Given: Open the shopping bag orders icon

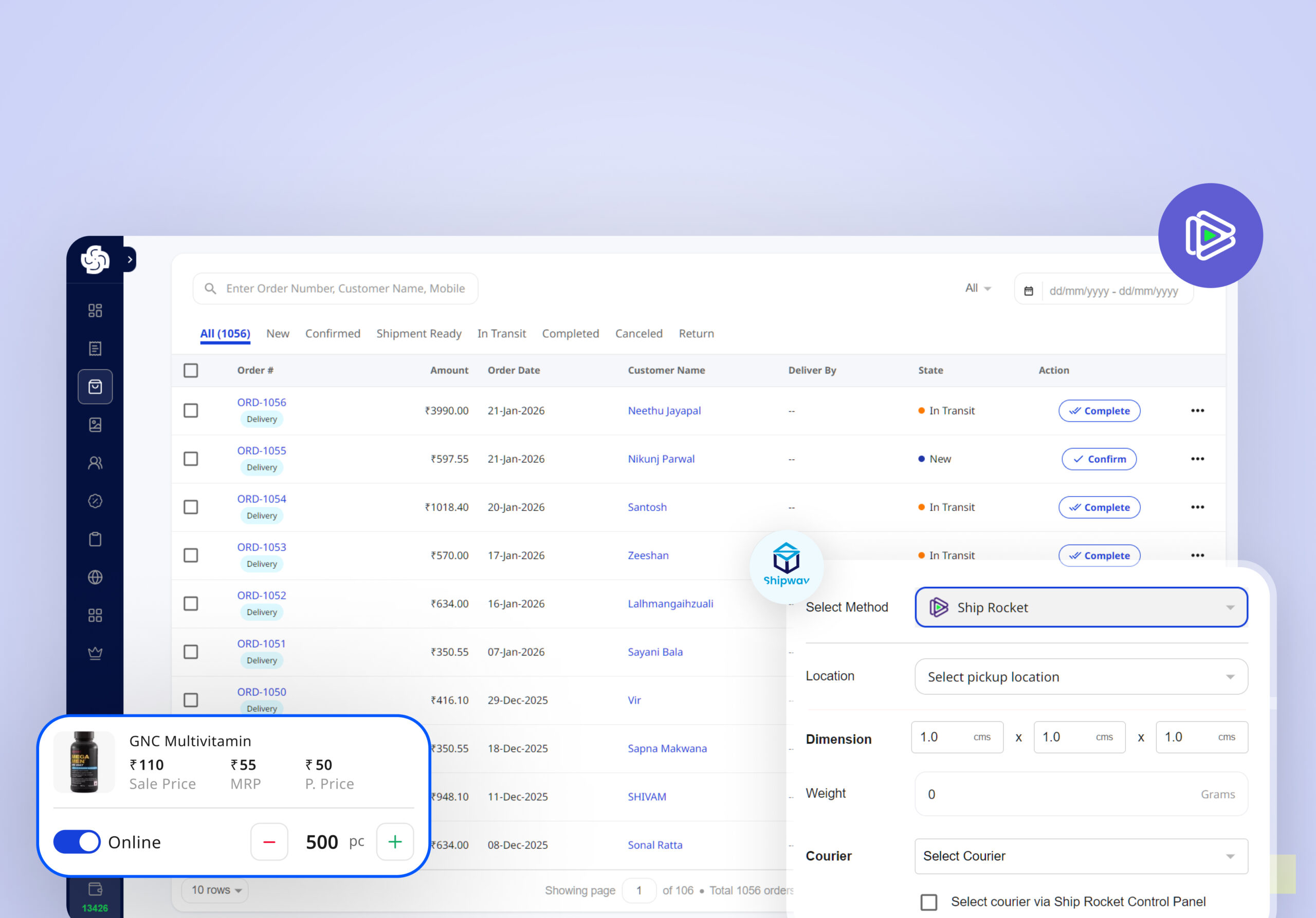Looking at the screenshot, I should [x=95, y=387].
